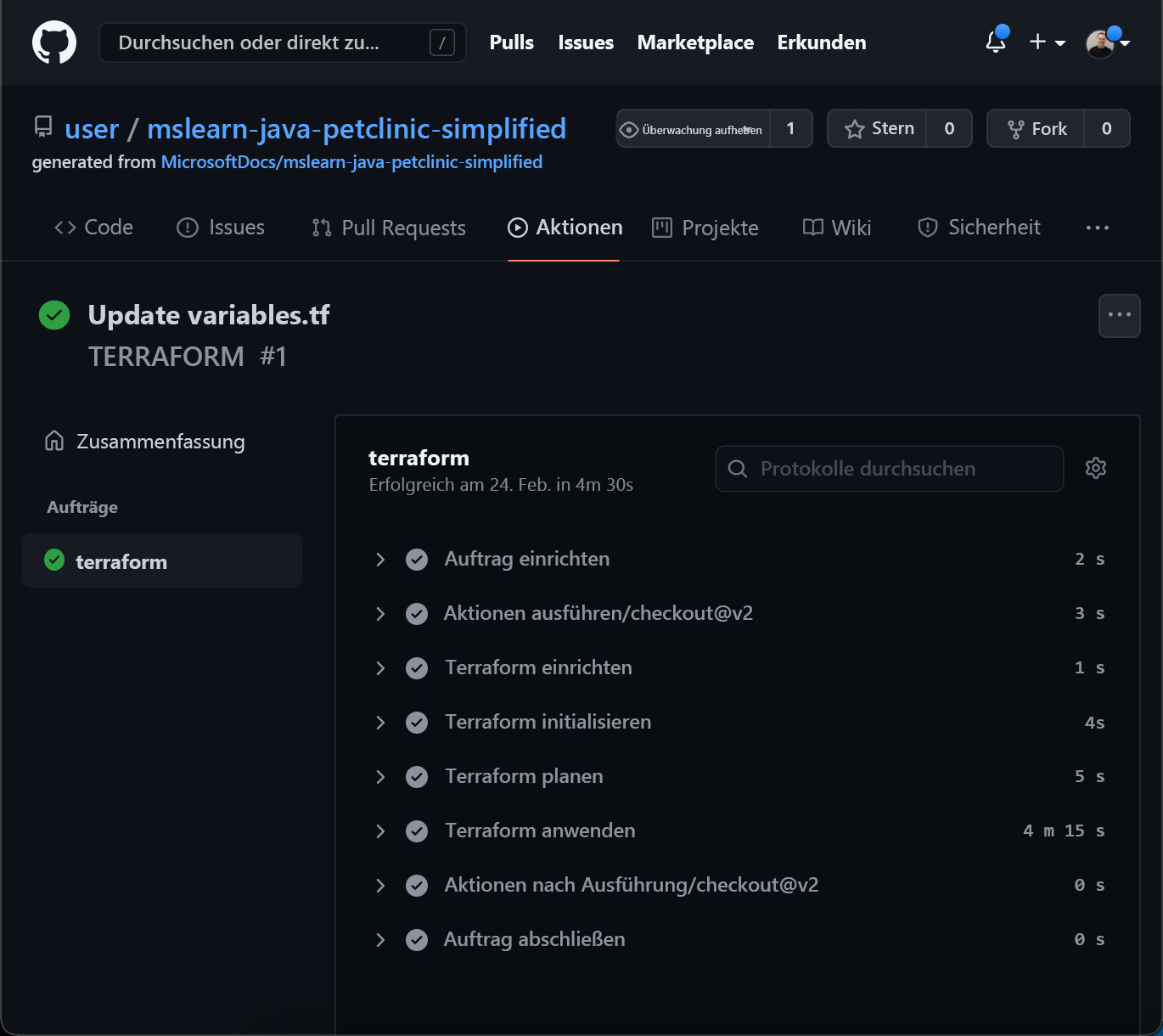
Task: Focus the Durchsuchen oder direkt zu search field
Action: click(283, 42)
